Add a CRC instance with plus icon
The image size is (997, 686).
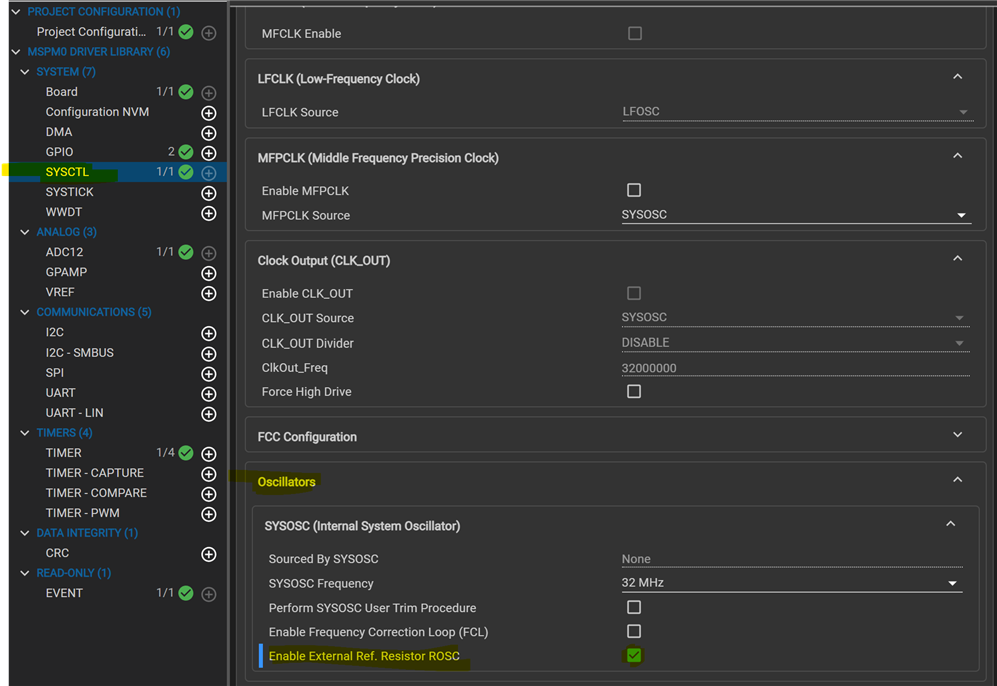click(209, 554)
